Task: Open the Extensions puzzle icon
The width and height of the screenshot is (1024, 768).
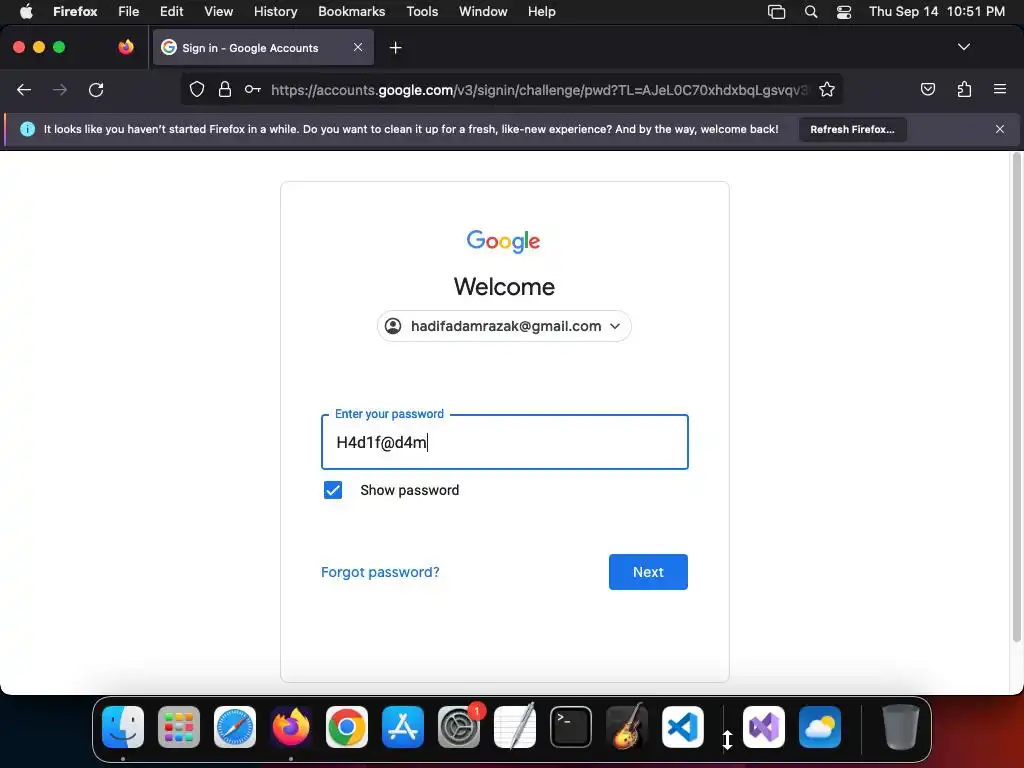Action: (964, 89)
